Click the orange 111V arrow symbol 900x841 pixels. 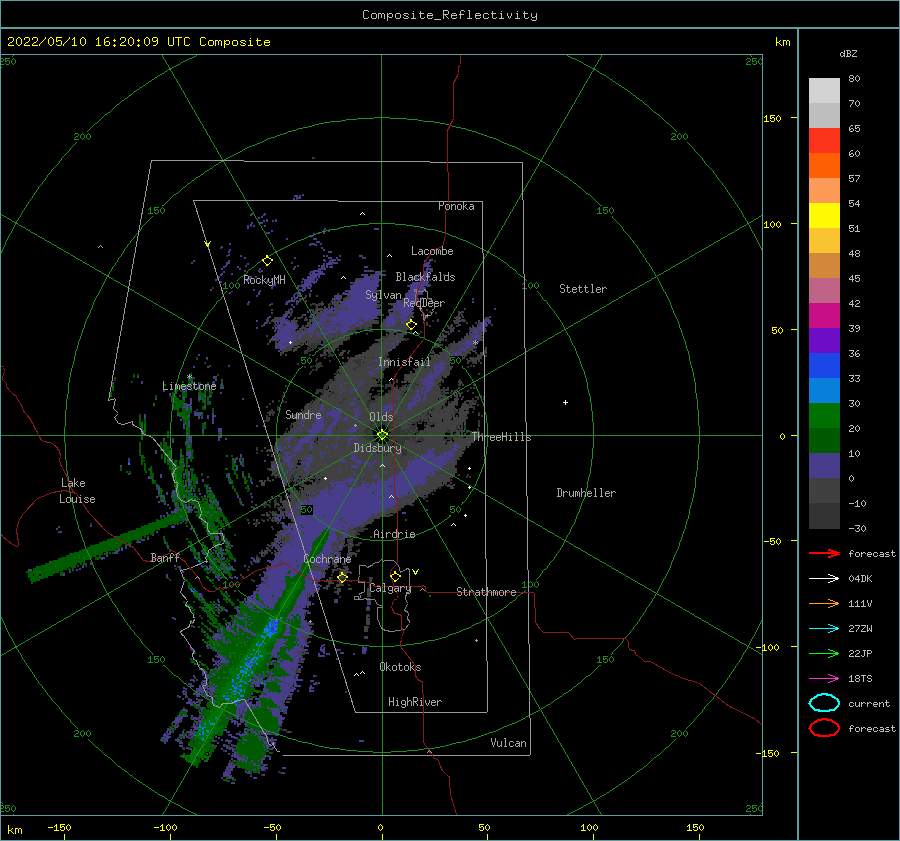click(x=824, y=603)
